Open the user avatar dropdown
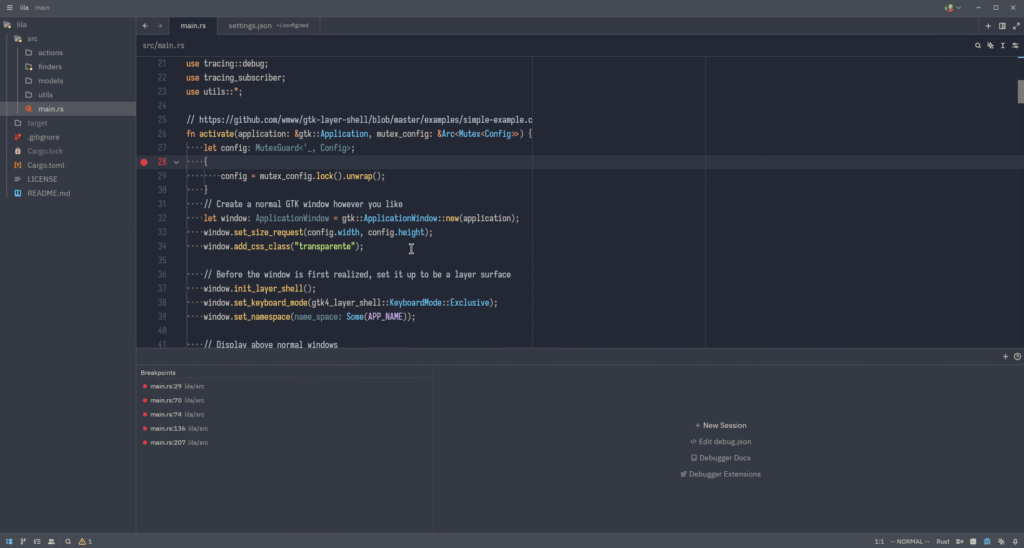The image size is (1024, 548). 952,7
